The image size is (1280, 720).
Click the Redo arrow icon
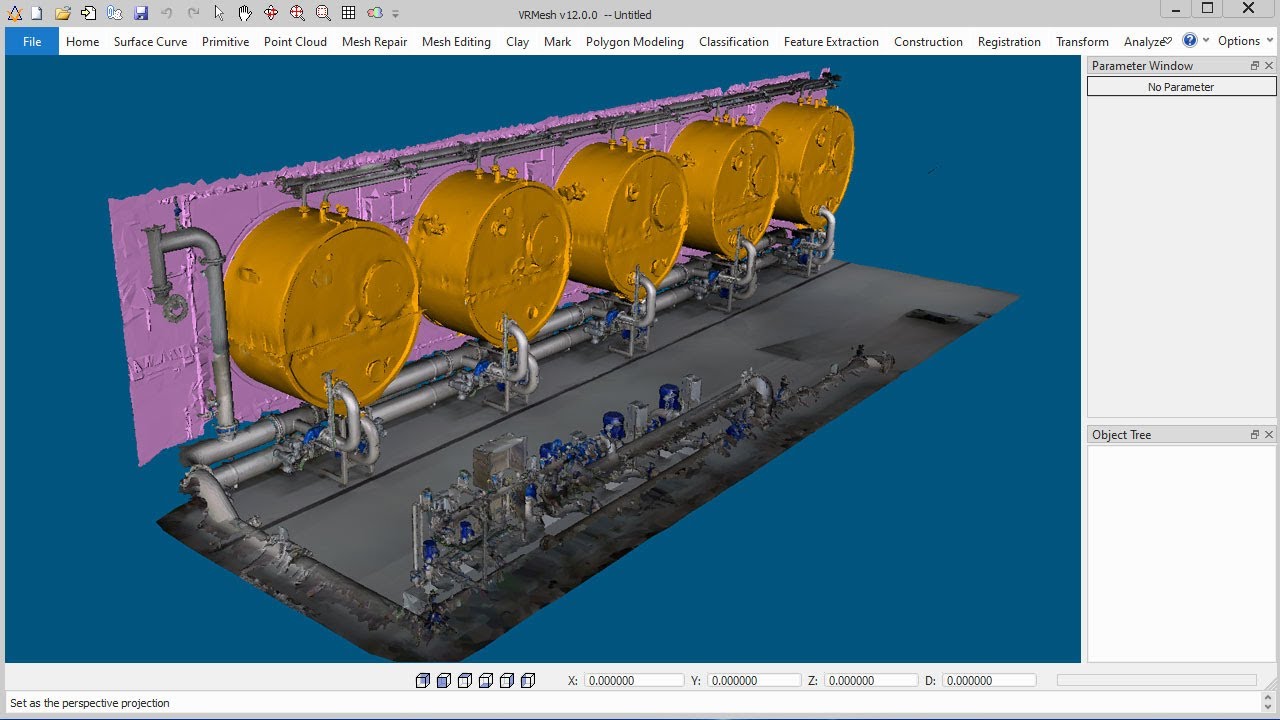click(193, 13)
